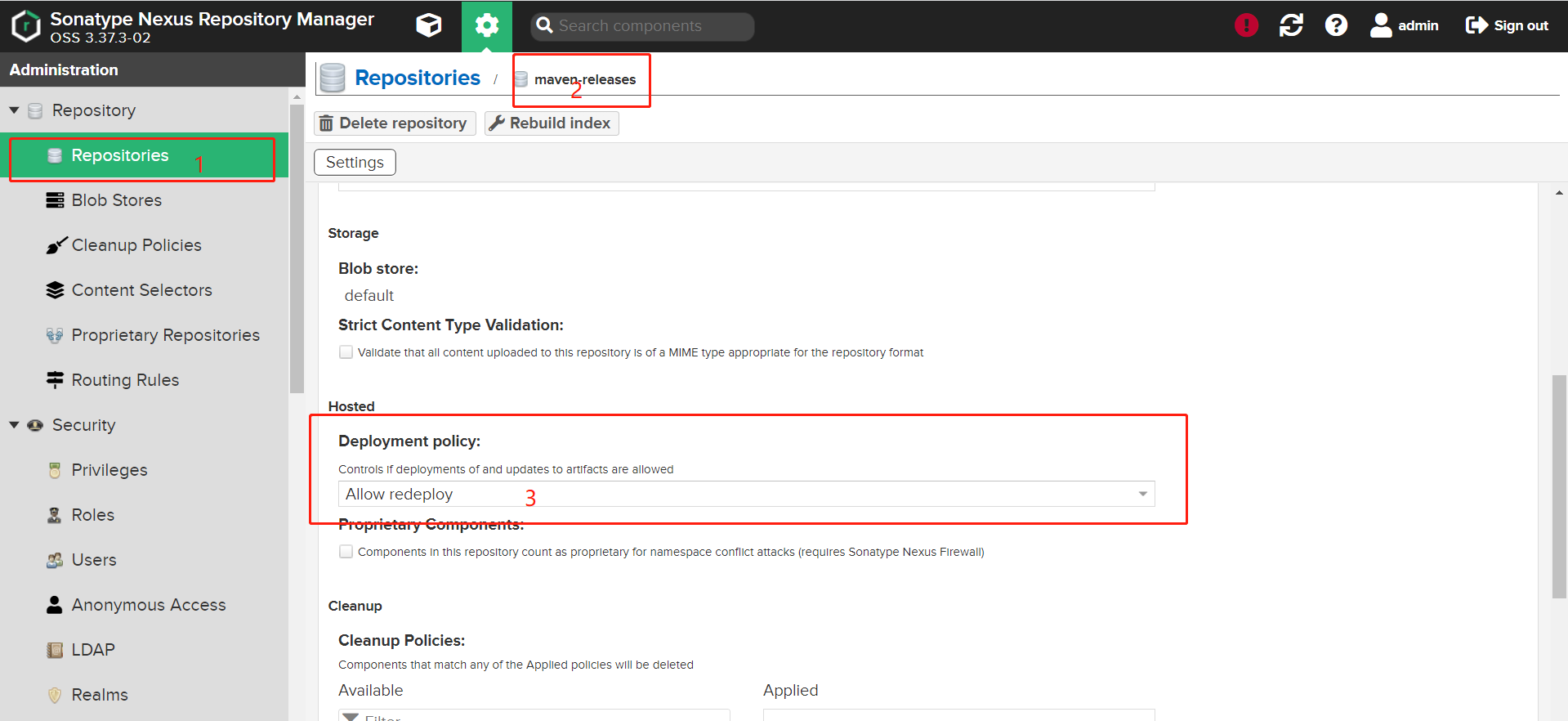The image size is (1568, 721).
Task: Click the Deployment policy label
Action: pyautogui.click(x=409, y=441)
